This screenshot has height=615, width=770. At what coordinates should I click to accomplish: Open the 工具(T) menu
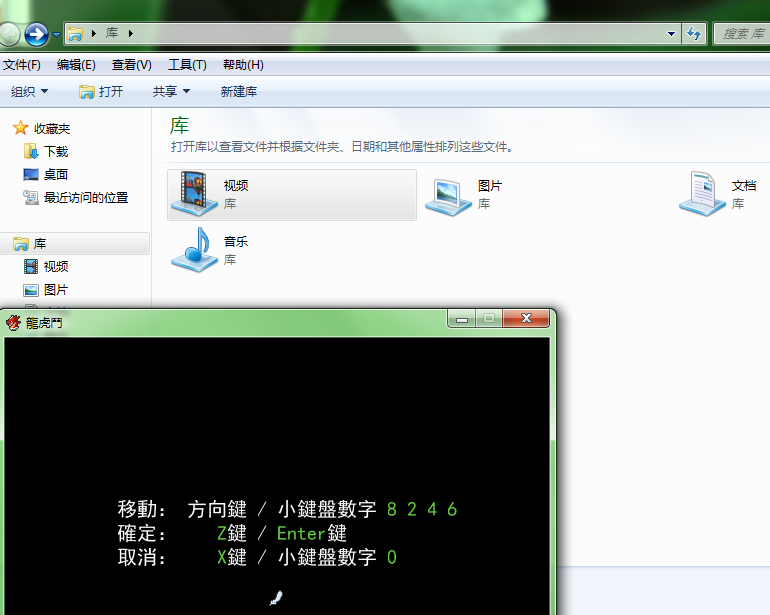tap(187, 65)
